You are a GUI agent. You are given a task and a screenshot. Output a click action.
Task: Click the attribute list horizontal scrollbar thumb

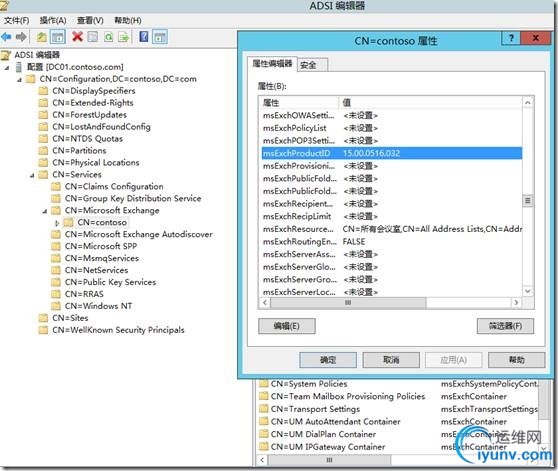click(x=348, y=303)
